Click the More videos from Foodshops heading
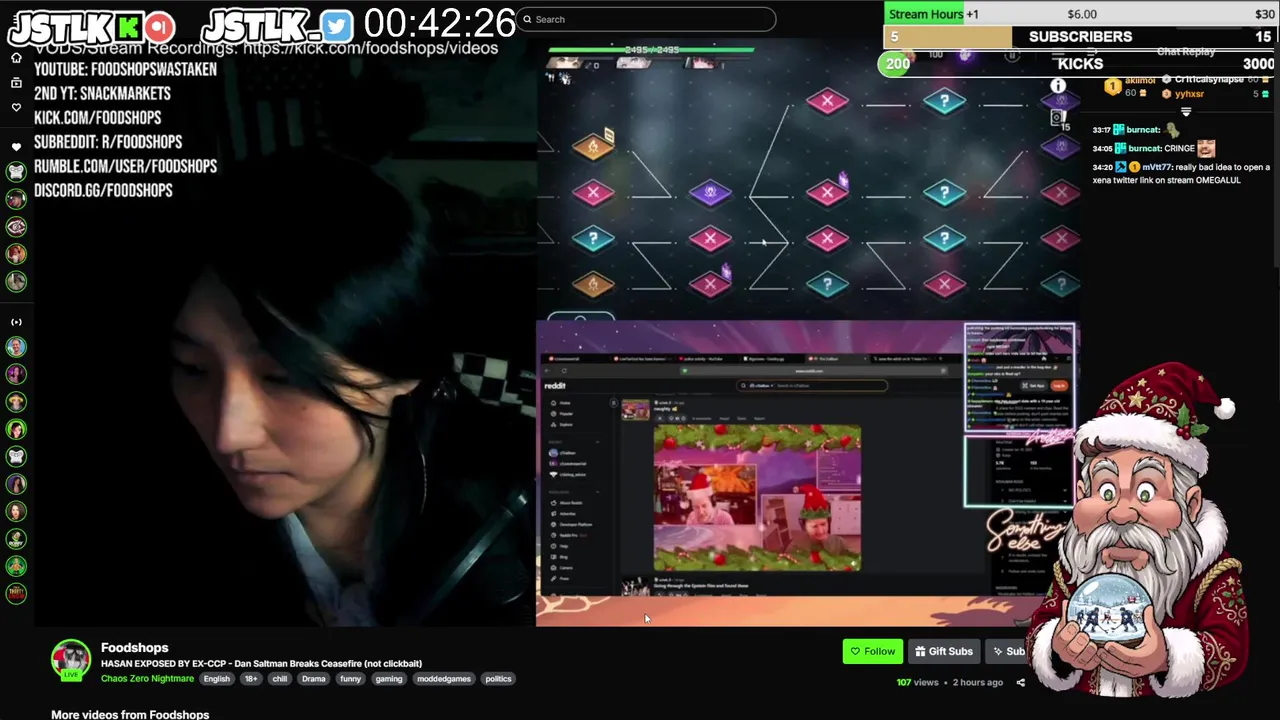The width and height of the screenshot is (1280, 720). pos(130,714)
